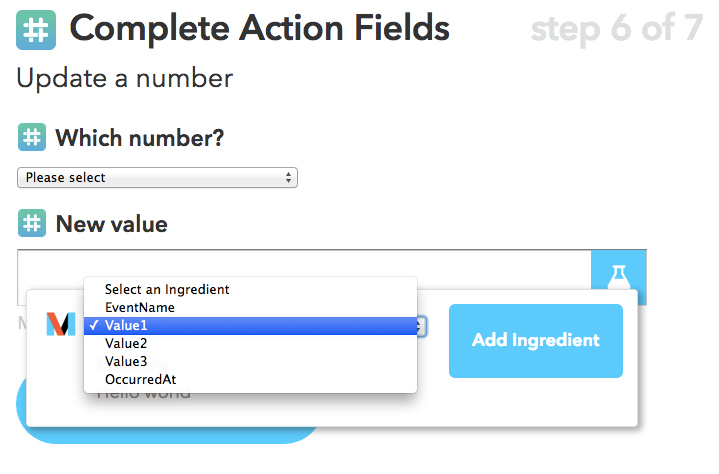Click the large hash icon beside the page title

pos(36,31)
